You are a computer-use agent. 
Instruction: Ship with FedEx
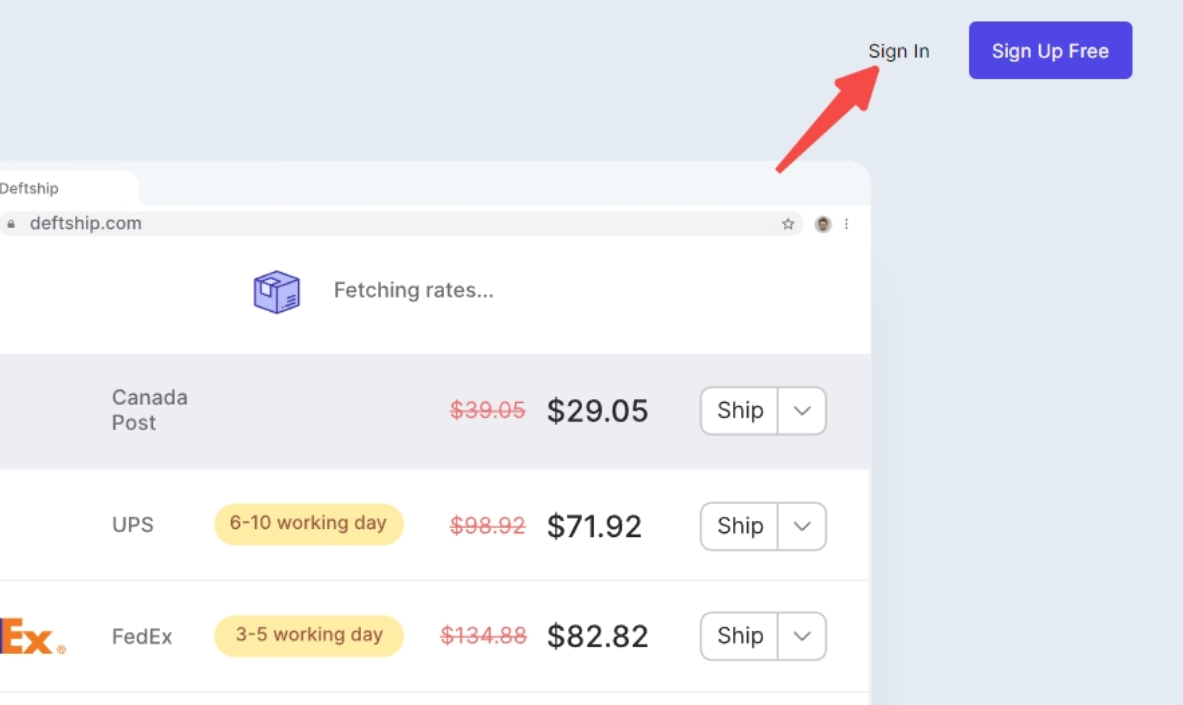click(739, 636)
